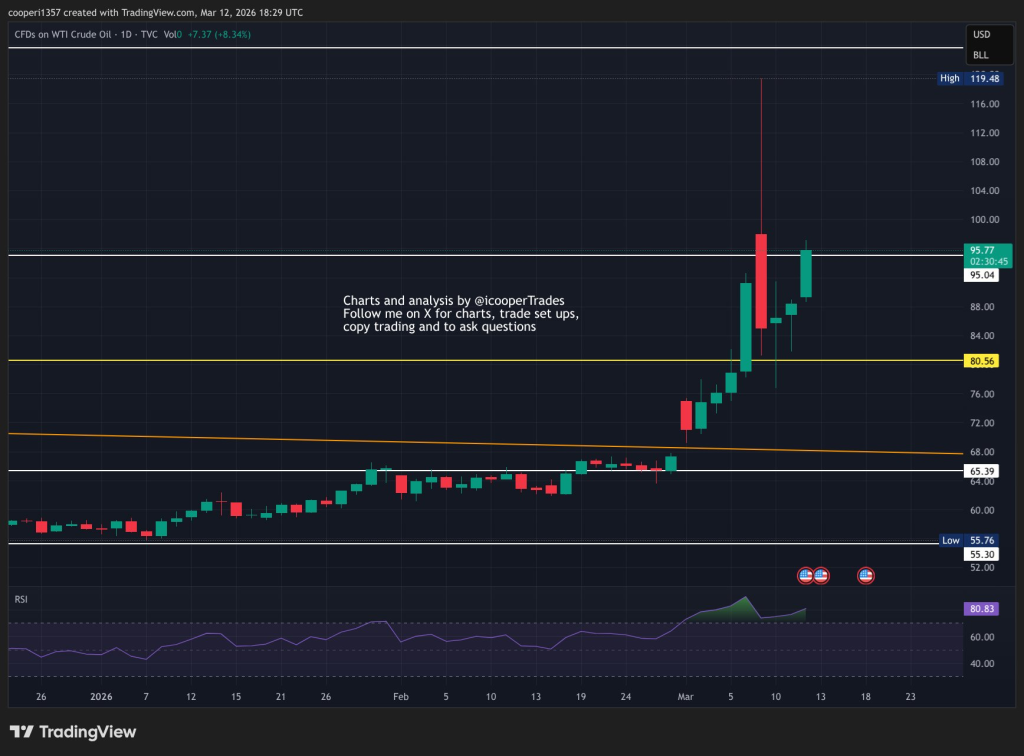Click the 55.30 price level label
The height and width of the screenshot is (756, 1024).
(x=980, y=553)
